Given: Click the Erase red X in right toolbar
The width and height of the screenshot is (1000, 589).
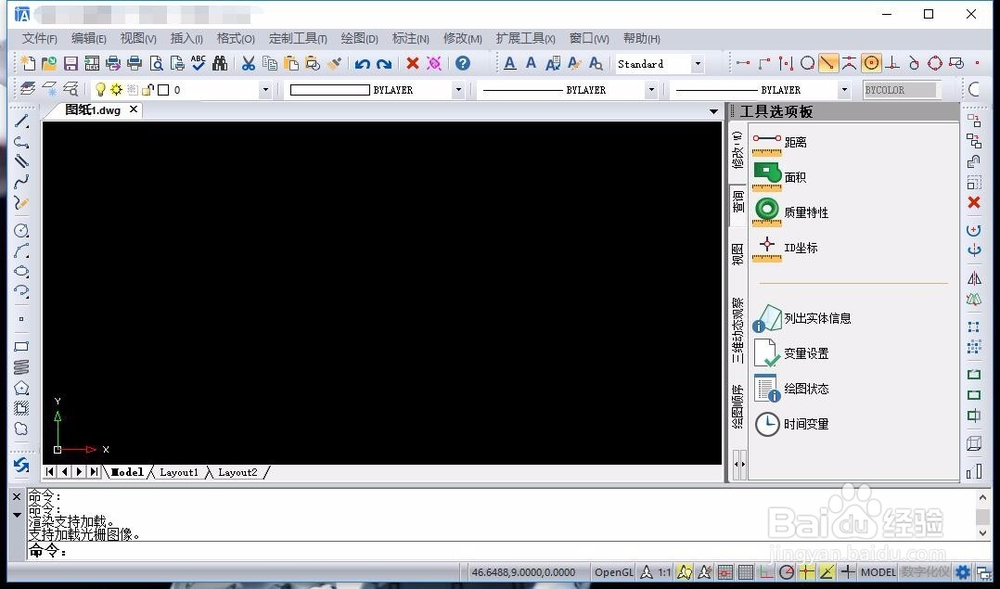Looking at the screenshot, I should (x=974, y=203).
